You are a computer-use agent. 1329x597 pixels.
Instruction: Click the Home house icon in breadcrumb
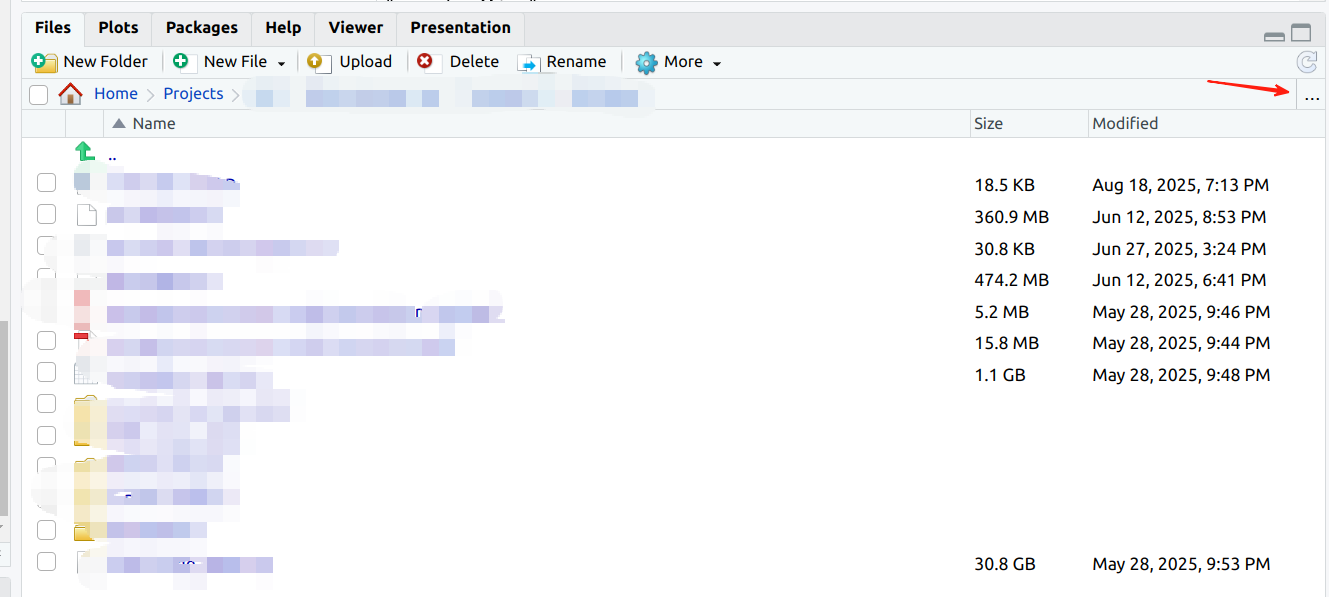pyautogui.click(x=70, y=94)
